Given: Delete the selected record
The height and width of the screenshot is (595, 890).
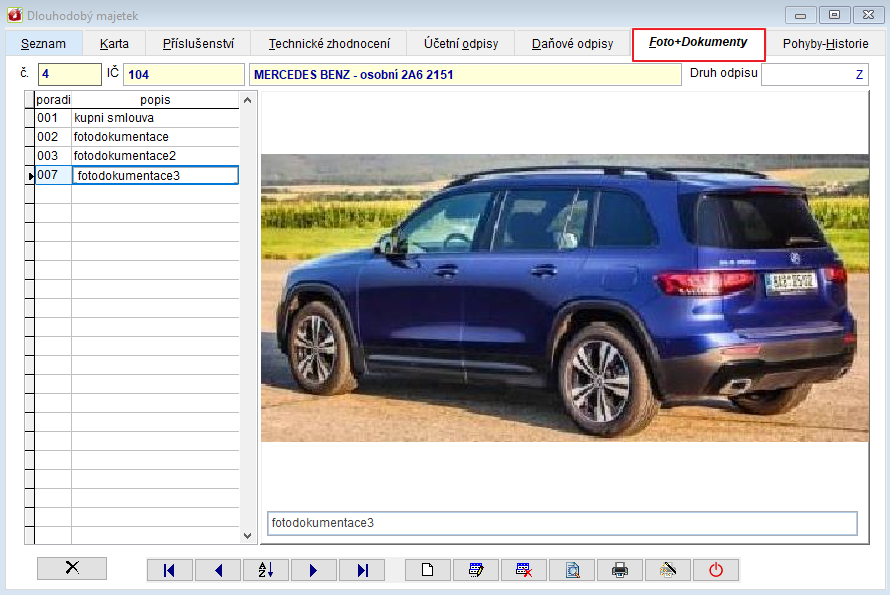Looking at the screenshot, I should 524,570.
